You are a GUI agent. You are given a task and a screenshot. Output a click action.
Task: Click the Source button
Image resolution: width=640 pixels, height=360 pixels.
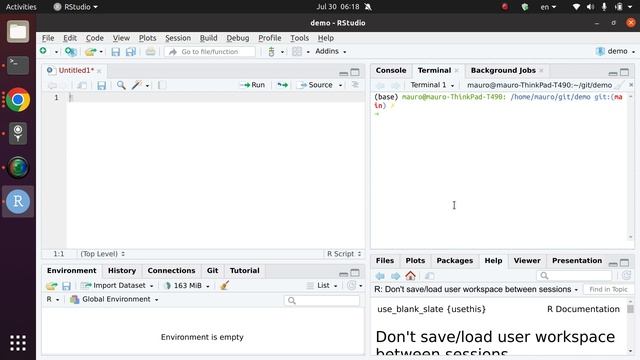(x=316, y=85)
